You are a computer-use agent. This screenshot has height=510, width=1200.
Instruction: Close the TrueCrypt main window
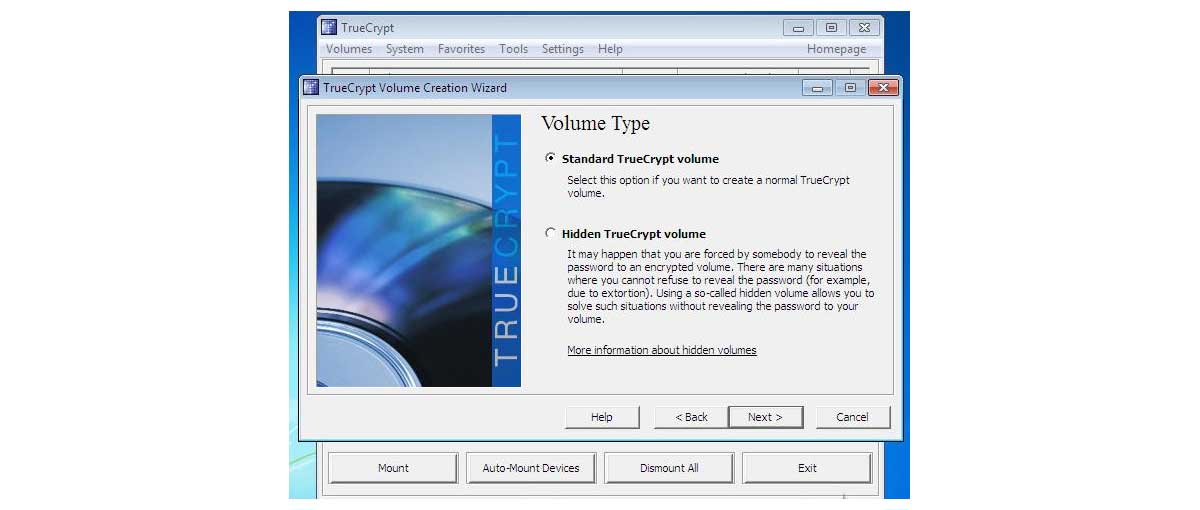pos(866,28)
